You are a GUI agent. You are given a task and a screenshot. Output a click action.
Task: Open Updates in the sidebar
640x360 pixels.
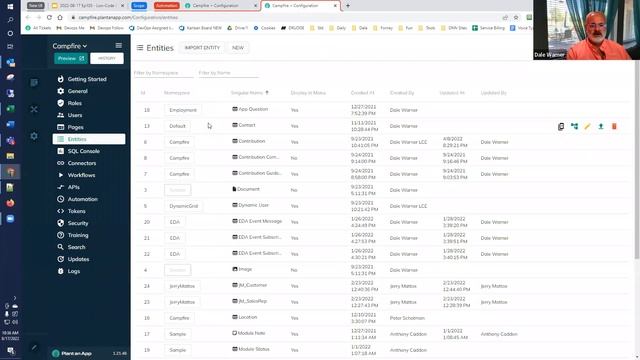78,259
